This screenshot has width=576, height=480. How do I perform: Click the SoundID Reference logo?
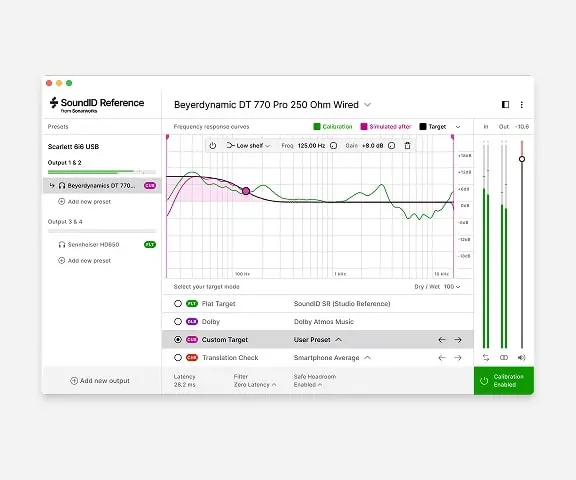97,104
